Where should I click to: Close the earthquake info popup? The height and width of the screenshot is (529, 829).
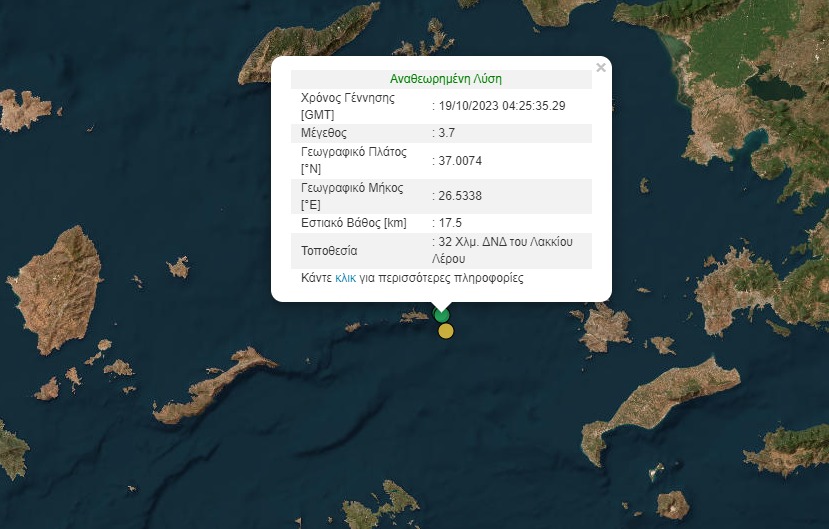point(600,68)
